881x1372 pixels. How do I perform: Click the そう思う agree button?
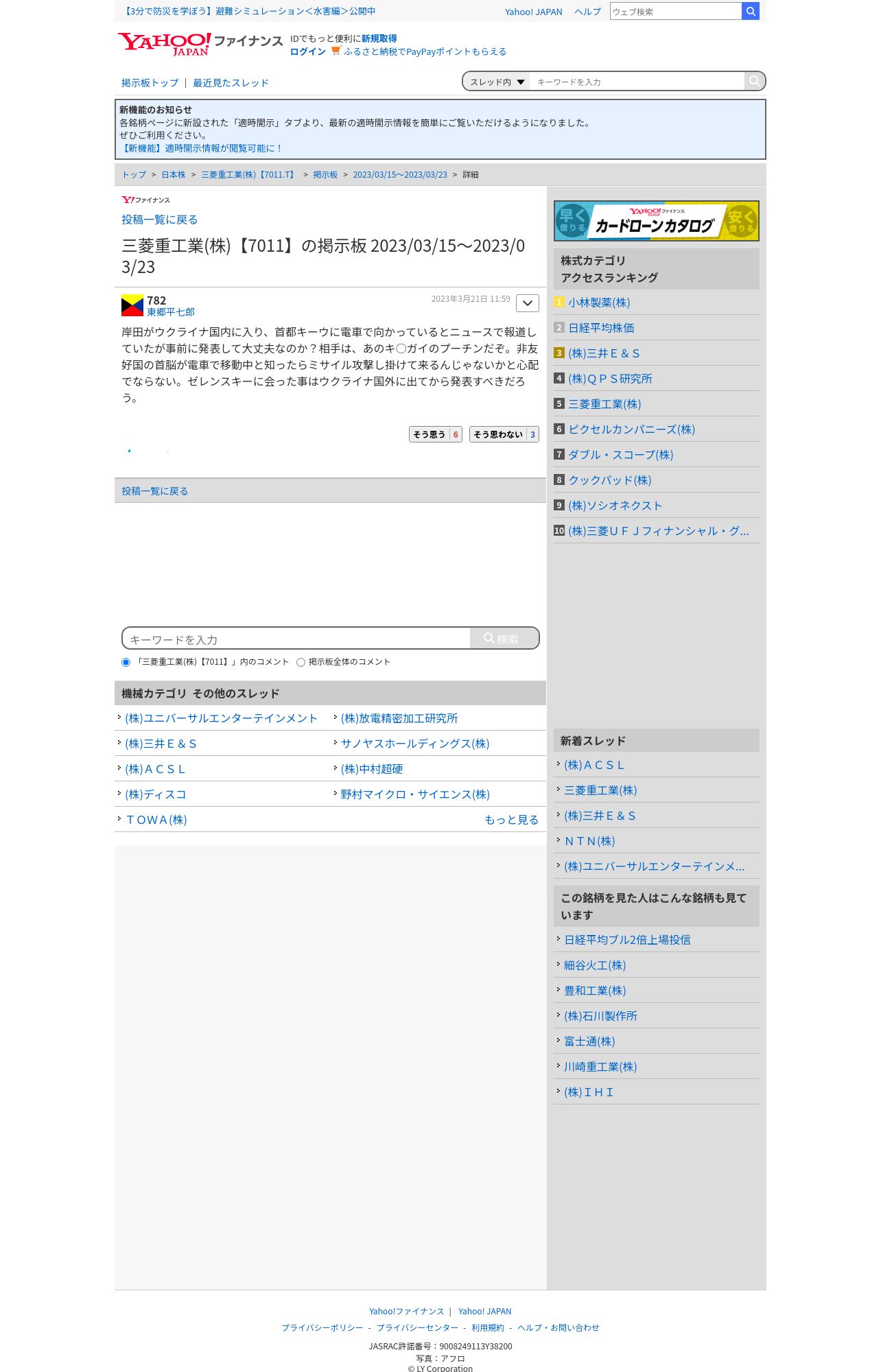coord(436,434)
